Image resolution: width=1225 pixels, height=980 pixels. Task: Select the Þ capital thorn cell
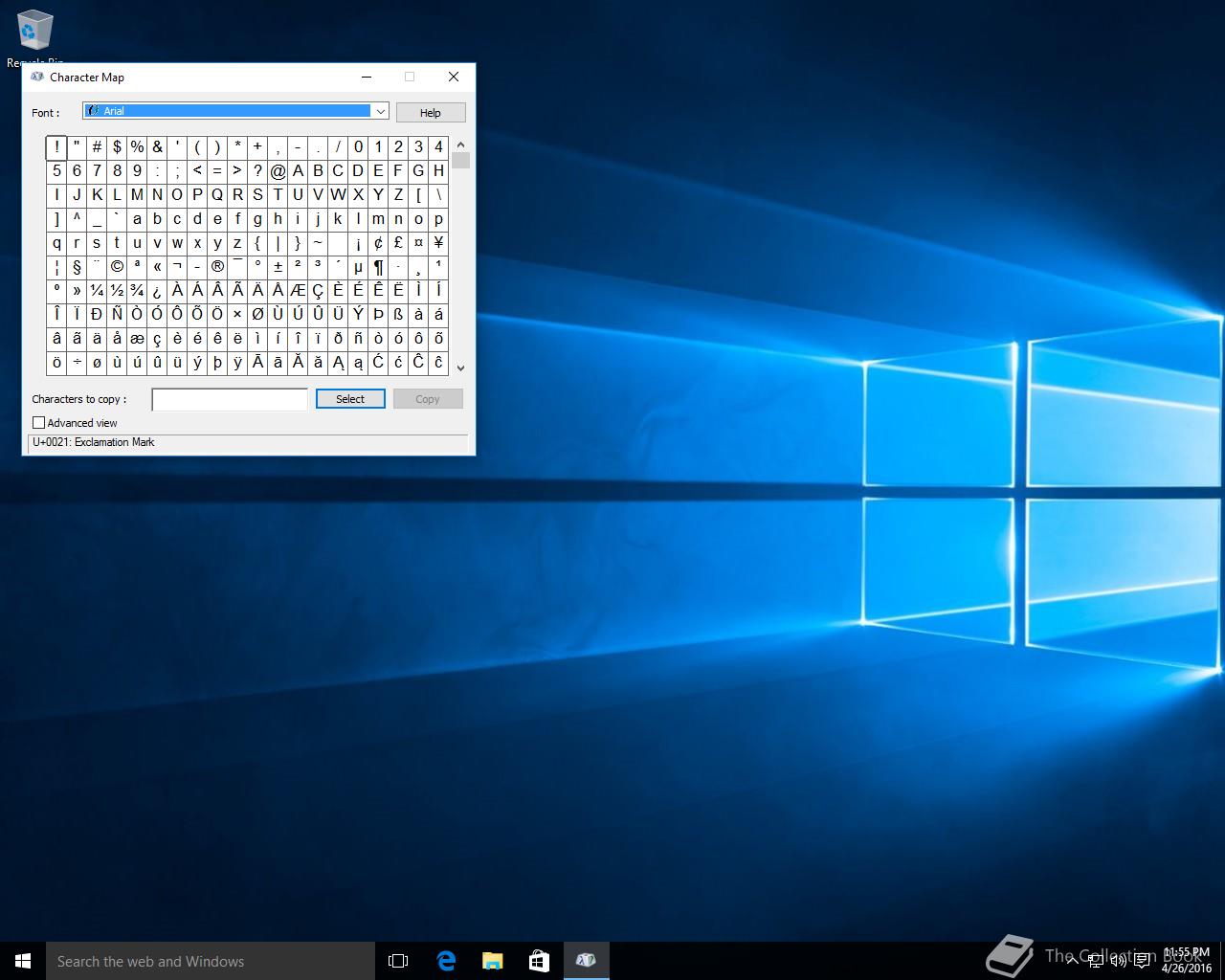coord(378,314)
